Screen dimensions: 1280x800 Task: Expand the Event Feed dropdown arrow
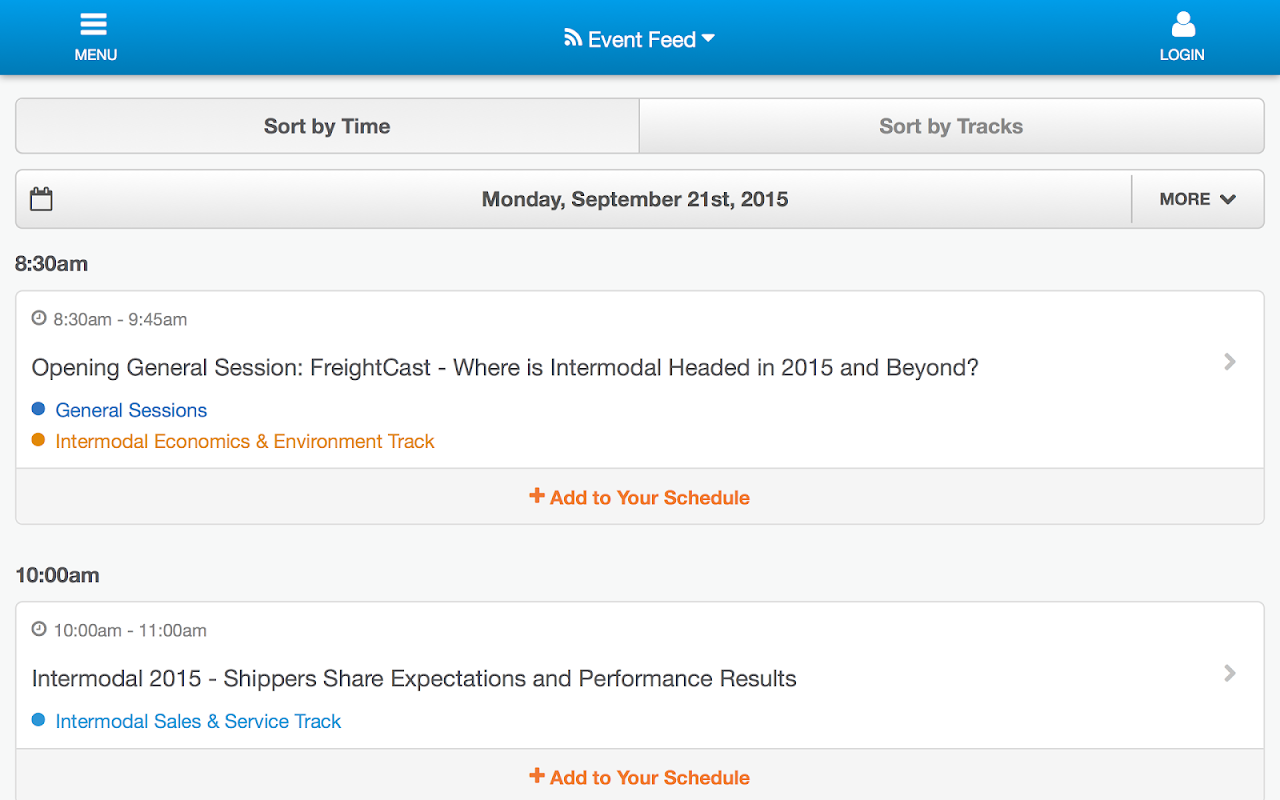[x=708, y=38]
